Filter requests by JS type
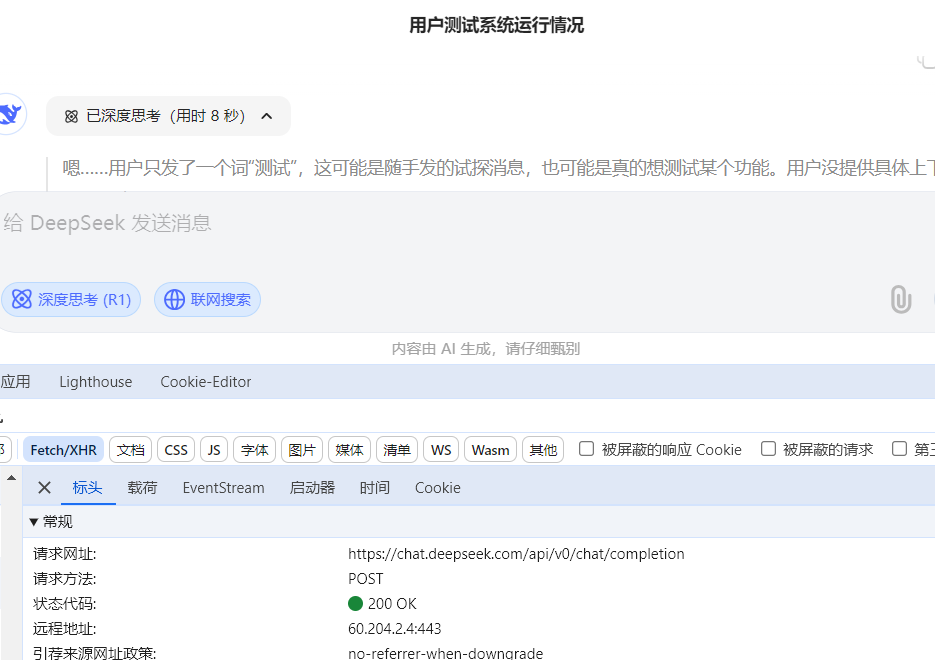The width and height of the screenshot is (935, 660). click(x=214, y=450)
